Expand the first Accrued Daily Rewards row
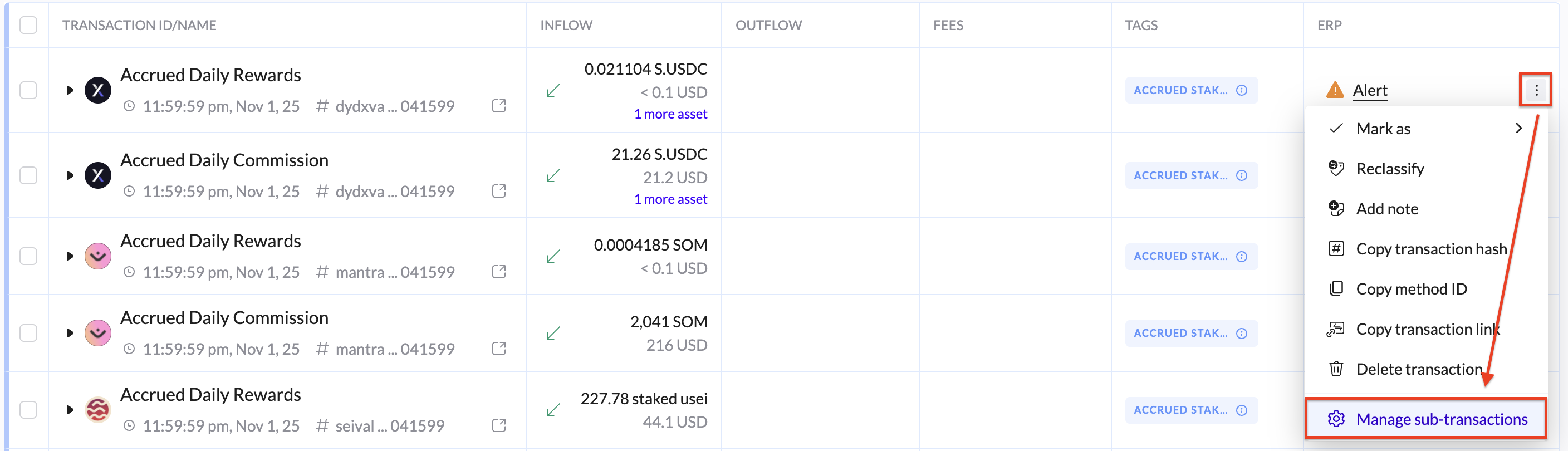 tap(70, 90)
